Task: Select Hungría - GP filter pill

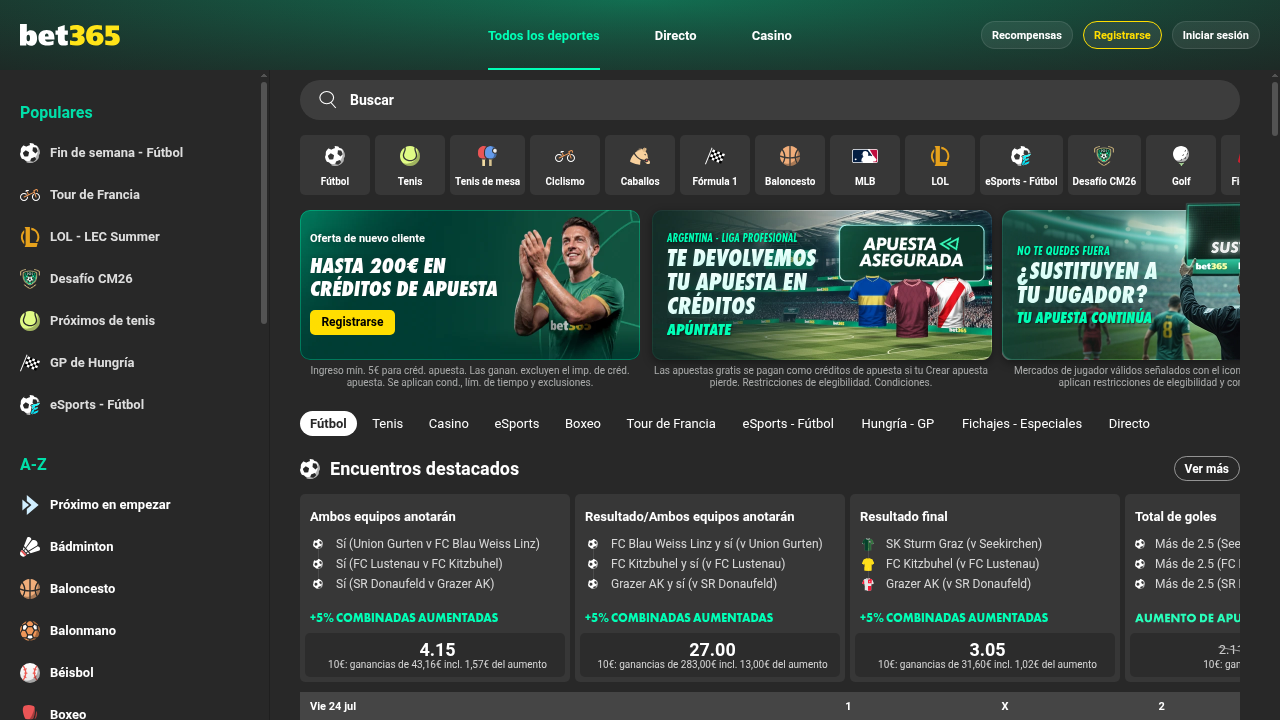Action: point(898,424)
